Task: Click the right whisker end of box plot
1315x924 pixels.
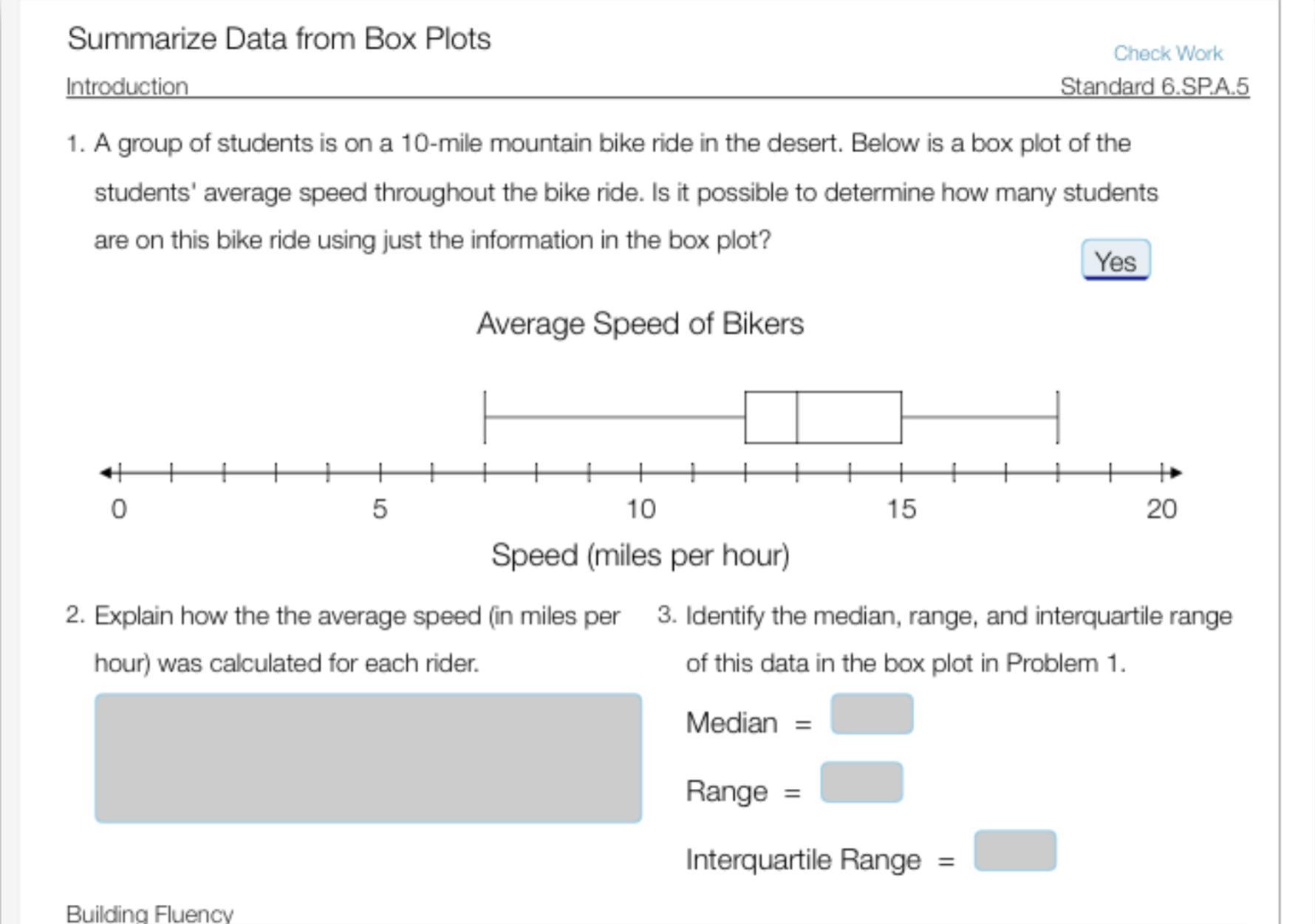Action: [x=1058, y=417]
